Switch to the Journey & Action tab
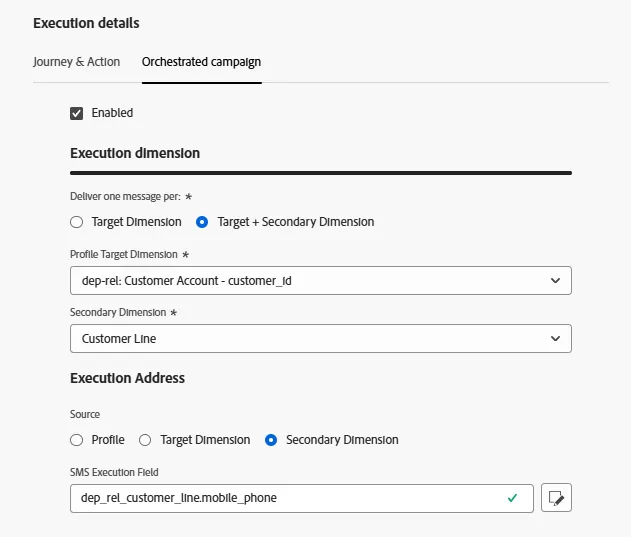This screenshot has width=631, height=537. (76, 62)
